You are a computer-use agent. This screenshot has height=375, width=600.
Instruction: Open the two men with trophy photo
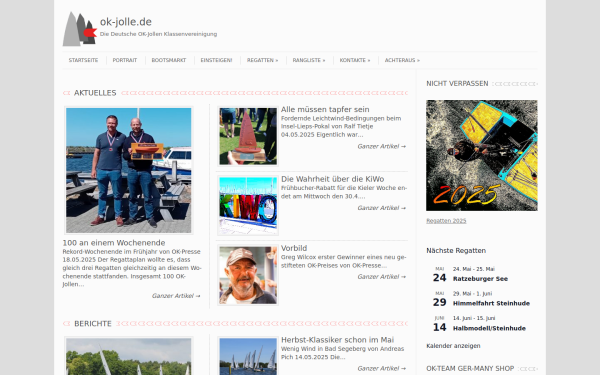[129, 170]
